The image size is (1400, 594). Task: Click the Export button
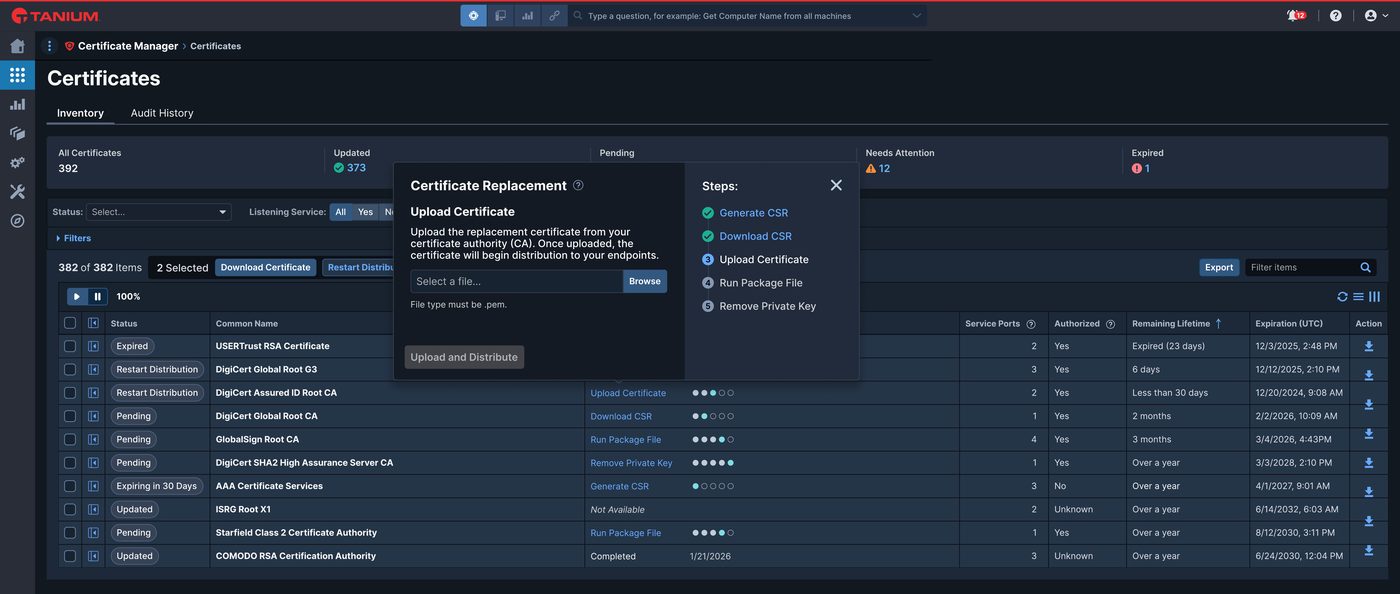pos(1219,267)
